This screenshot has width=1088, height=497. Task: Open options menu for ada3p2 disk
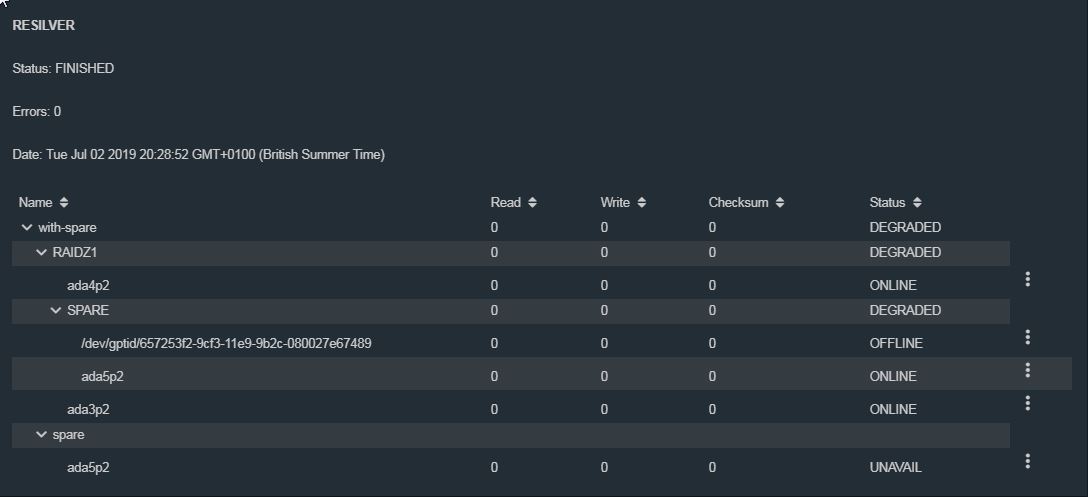(1027, 403)
